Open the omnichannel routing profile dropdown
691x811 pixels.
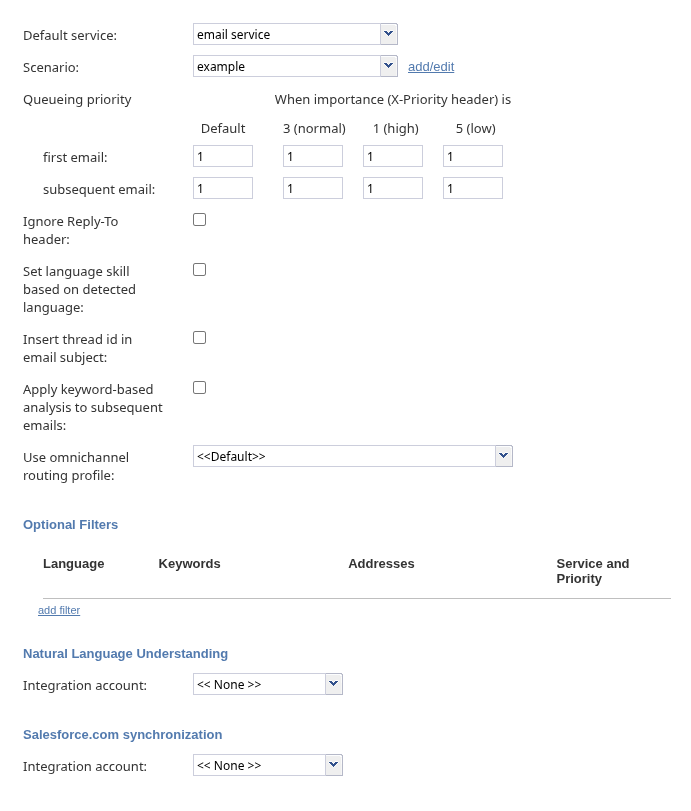click(x=352, y=457)
